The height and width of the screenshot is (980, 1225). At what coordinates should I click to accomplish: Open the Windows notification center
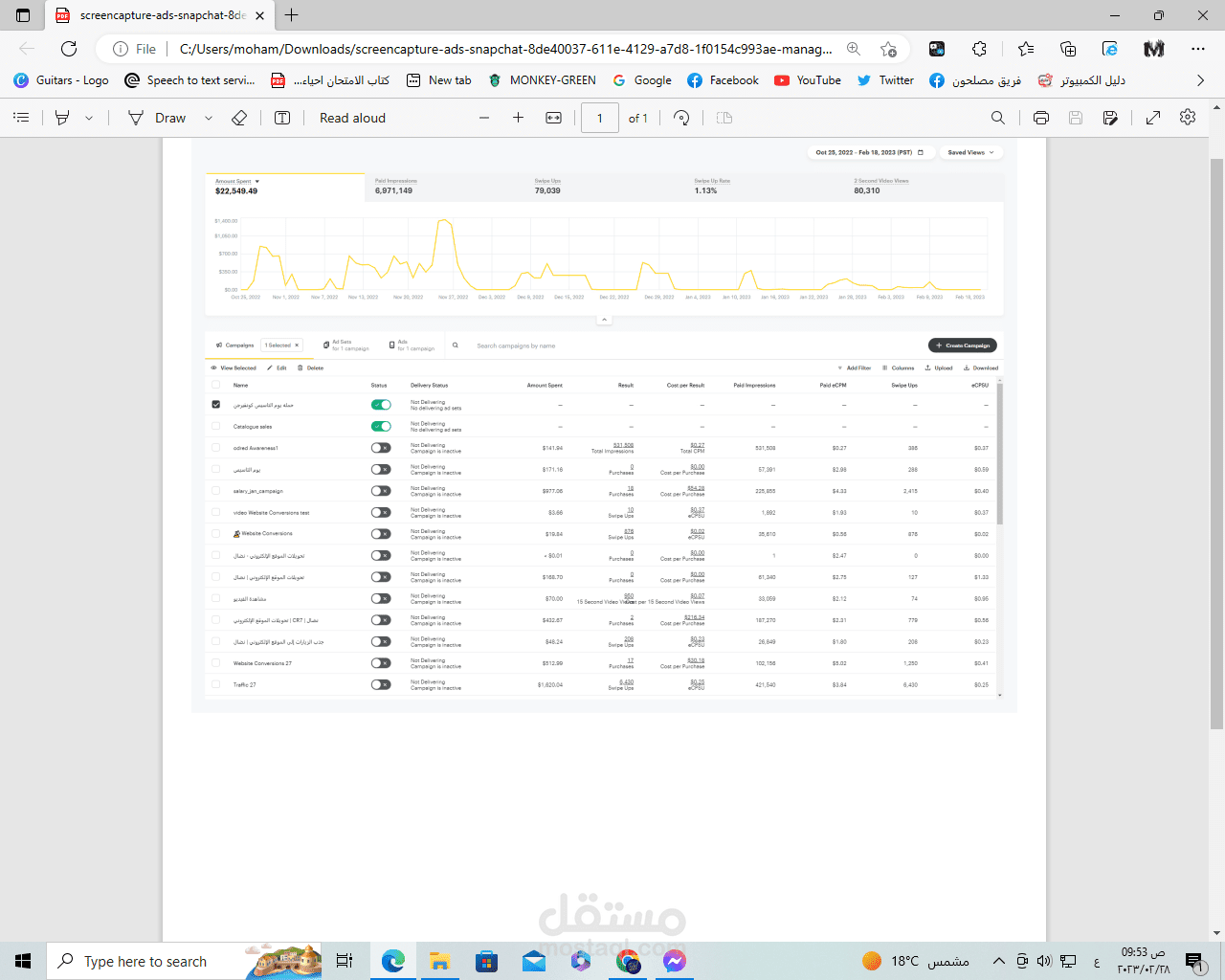tap(1194, 961)
